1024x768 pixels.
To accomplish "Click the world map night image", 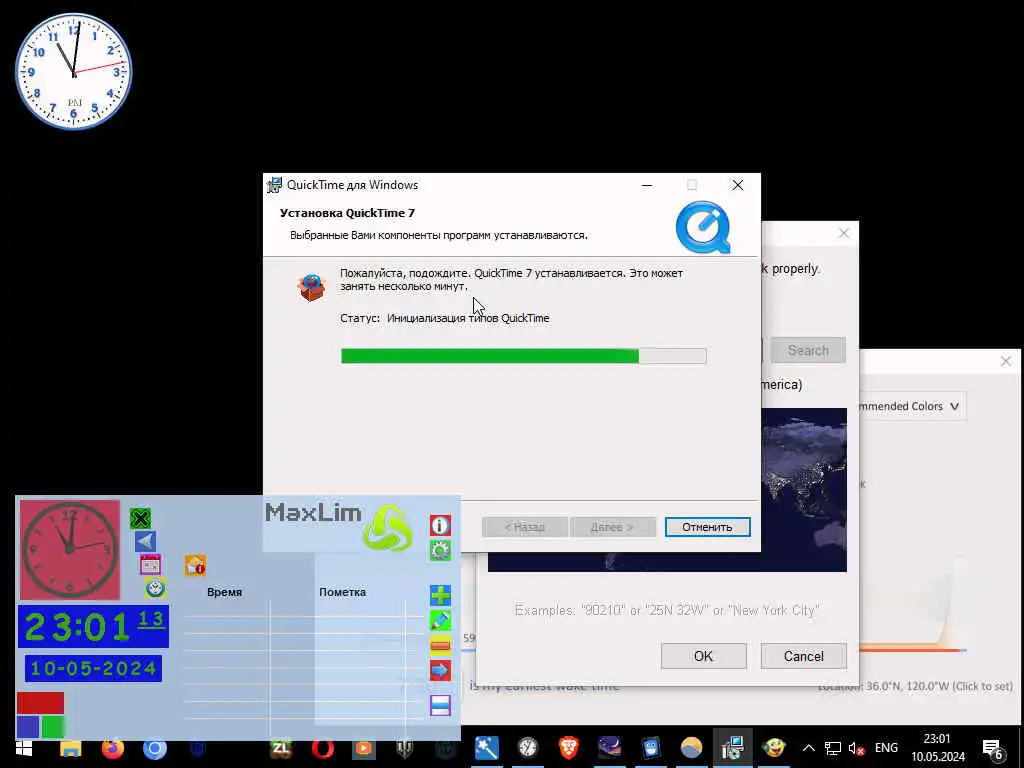I will click(x=804, y=490).
